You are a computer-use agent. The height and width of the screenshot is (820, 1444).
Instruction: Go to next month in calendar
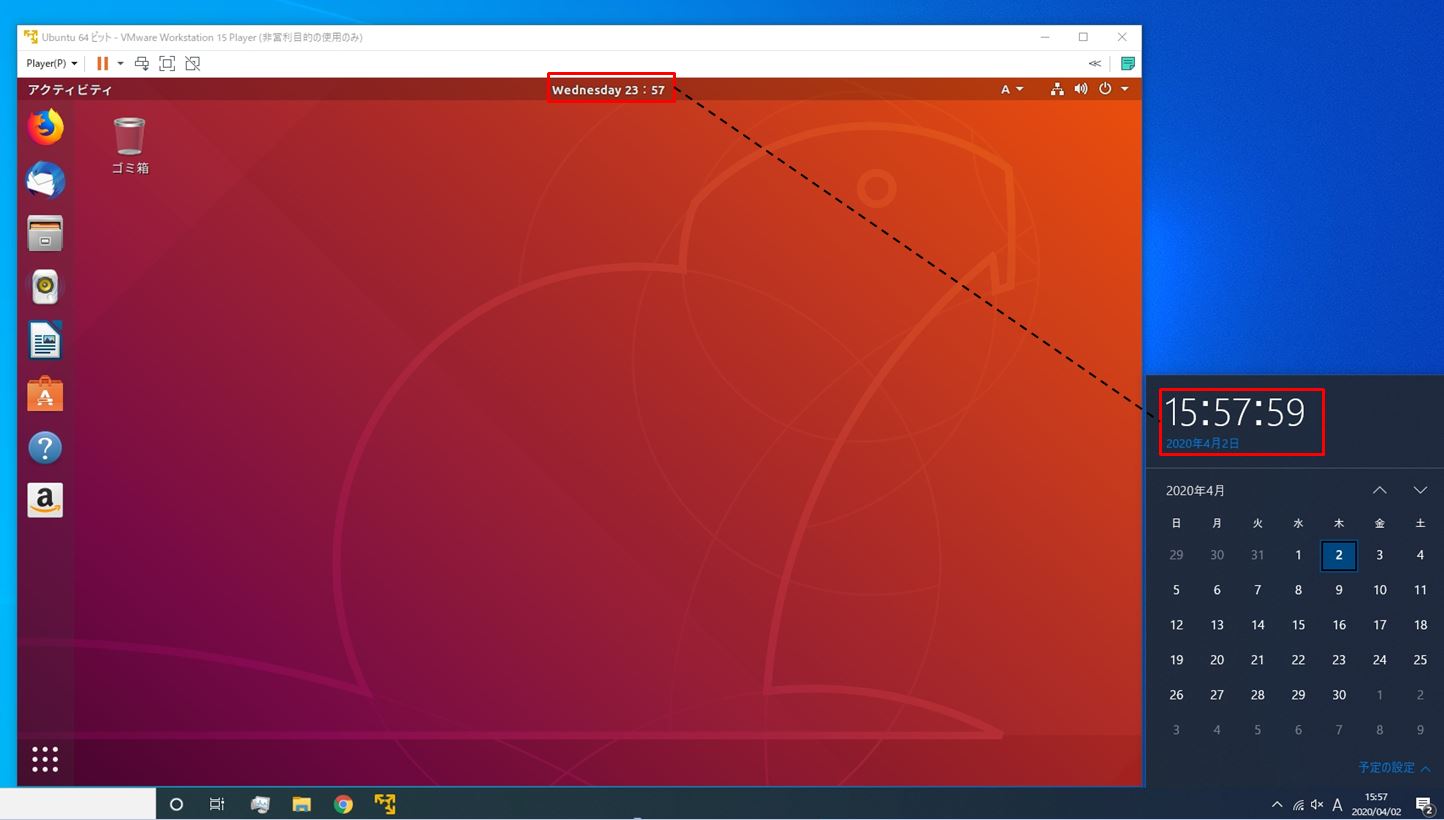click(x=1420, y=490)
